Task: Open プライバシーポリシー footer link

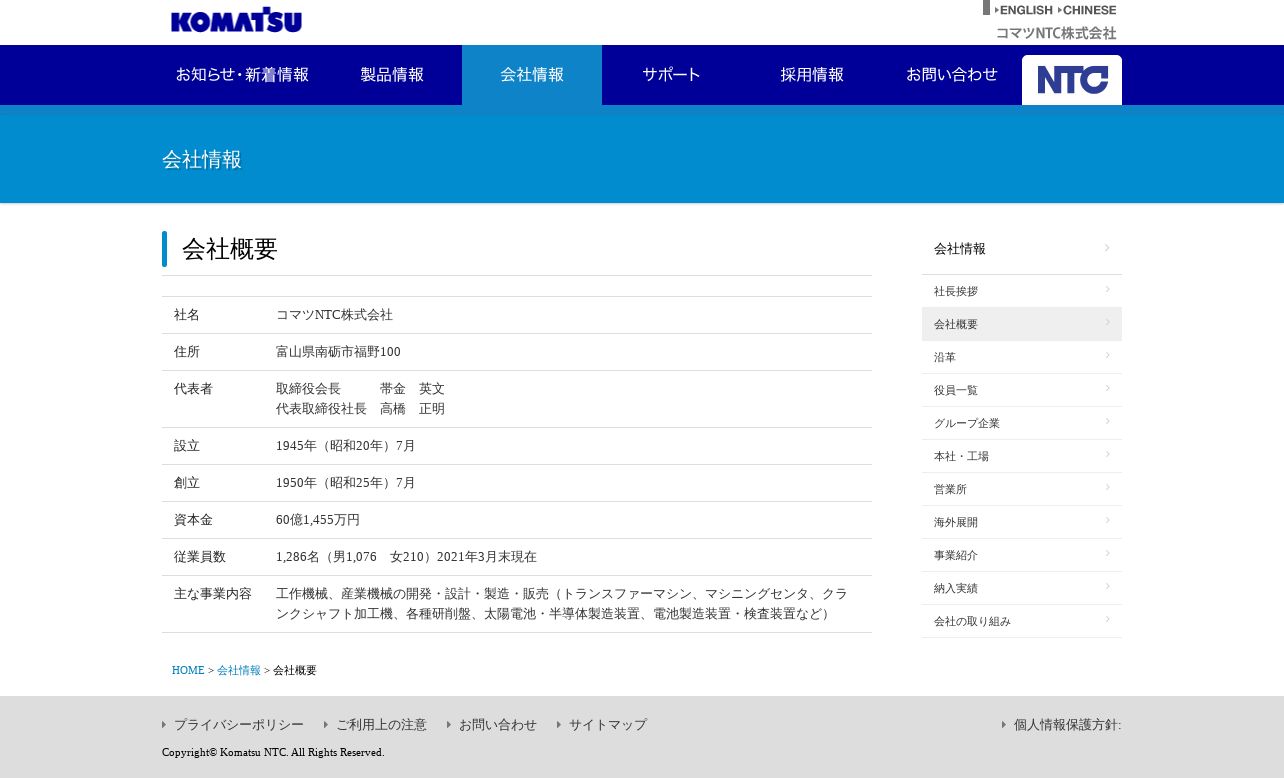Action: 239,725
